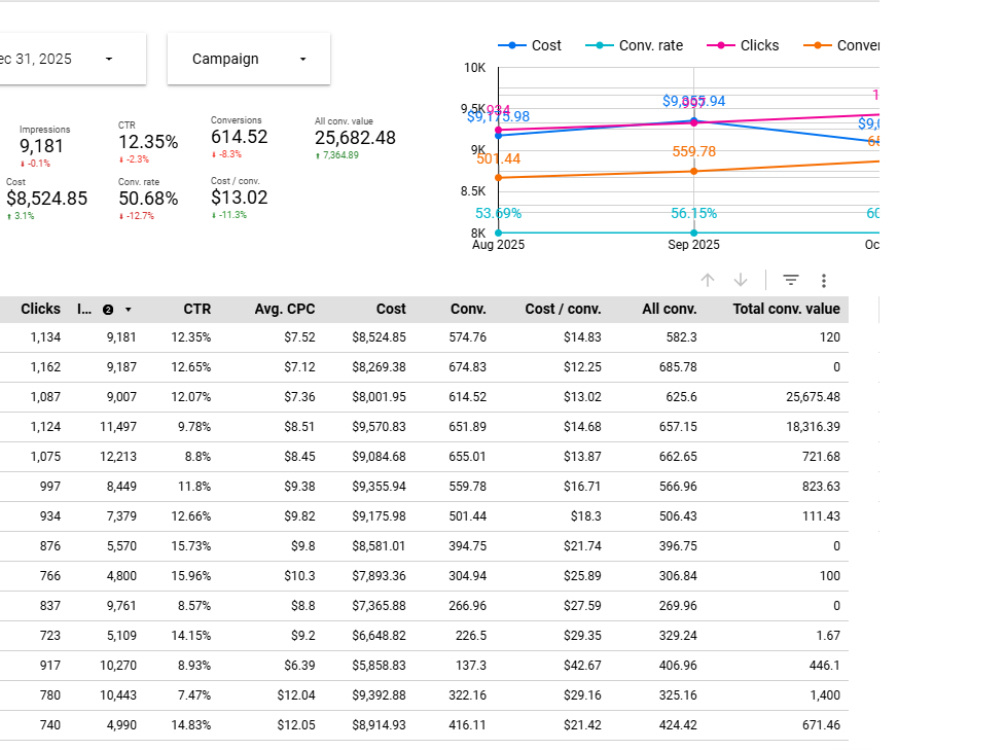This screenshot has height=750, width=1000.
Task: Sort by Total conv. value column header
Action: (x=786, y=309)
